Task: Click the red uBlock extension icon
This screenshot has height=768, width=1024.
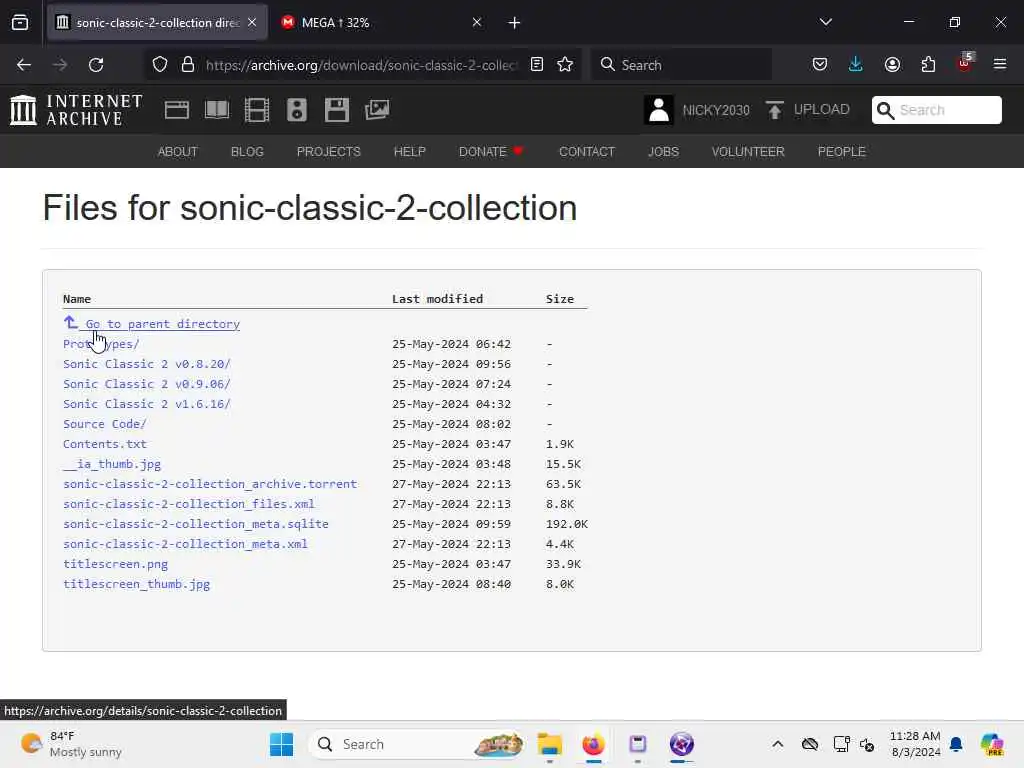Action: pos(965,63)
